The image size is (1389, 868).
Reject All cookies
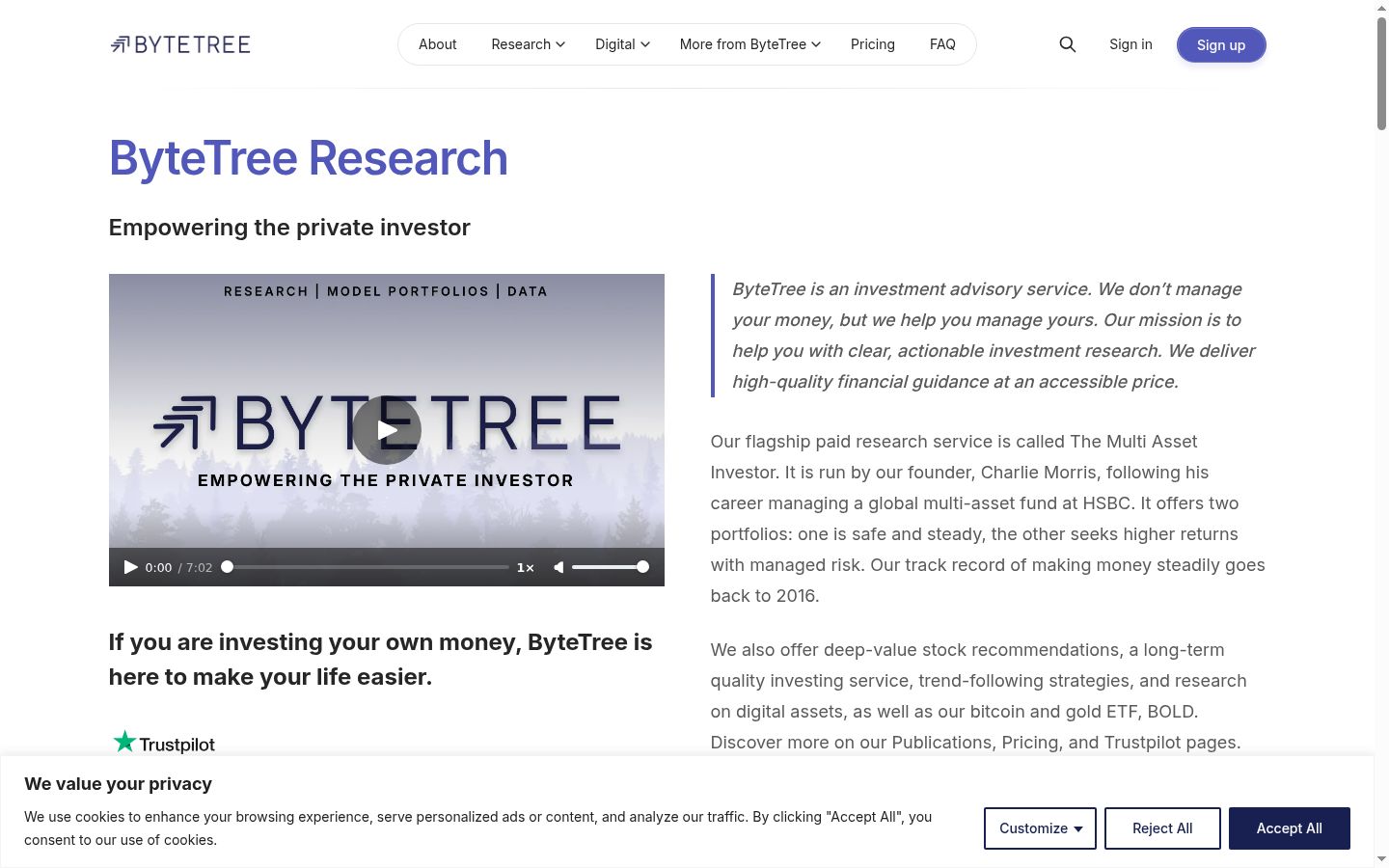1162,828
